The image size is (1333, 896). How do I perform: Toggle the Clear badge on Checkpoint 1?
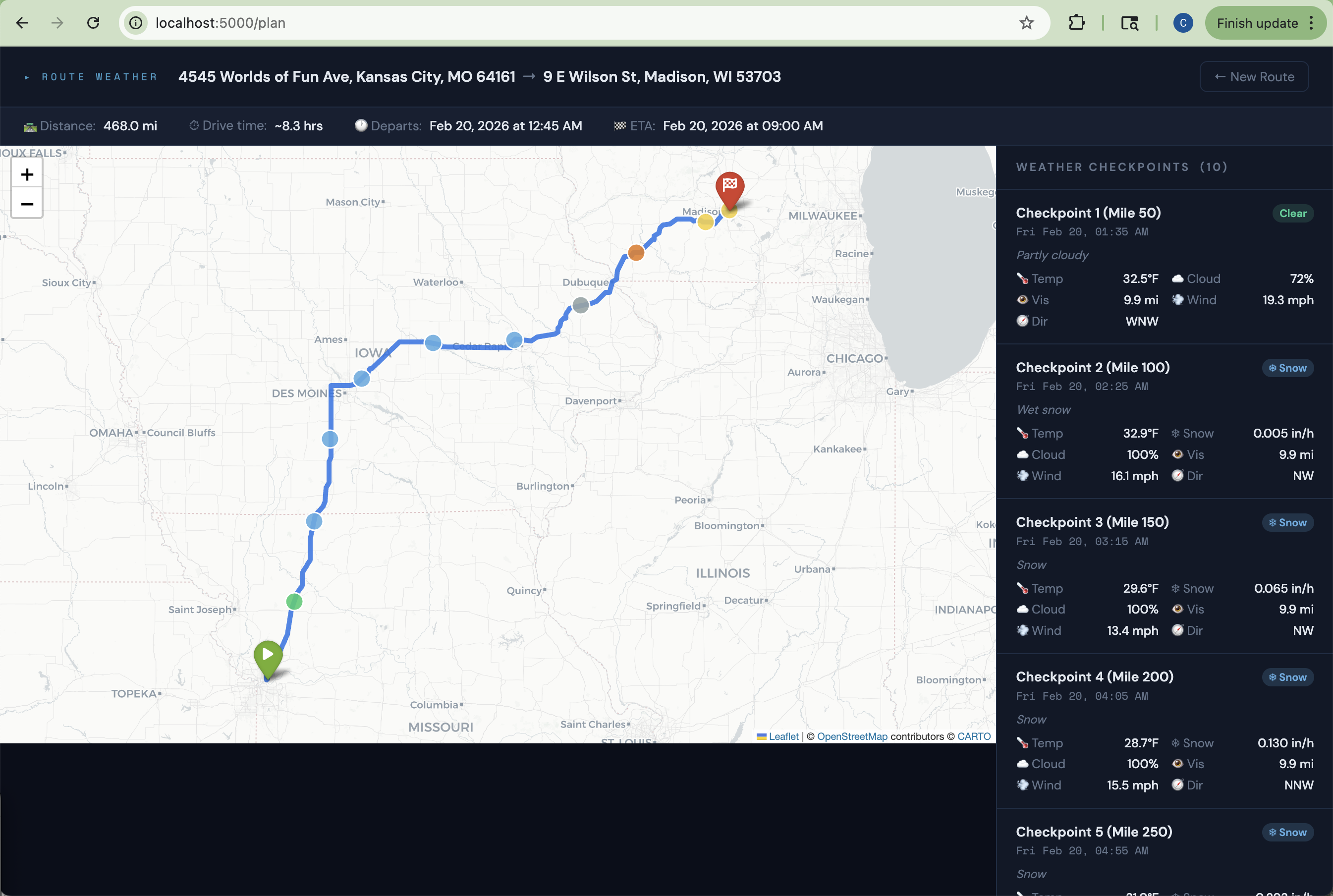(1292, 213)
